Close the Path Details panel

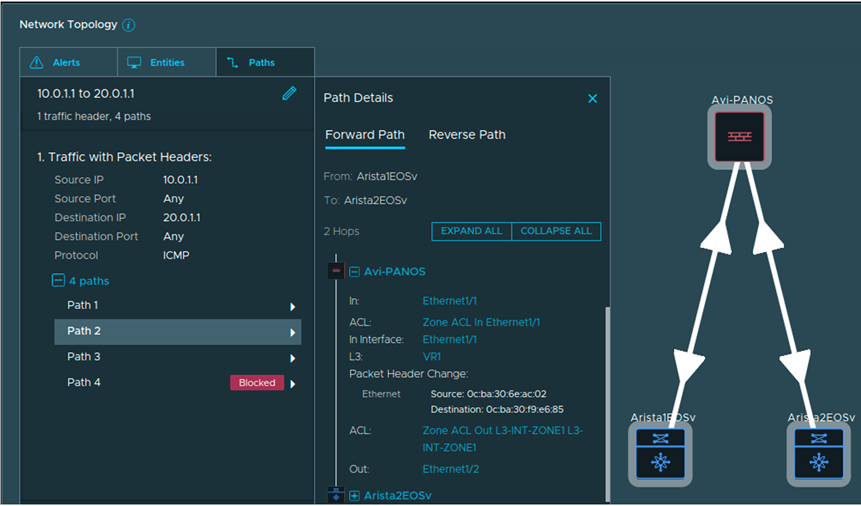(592, 98)
